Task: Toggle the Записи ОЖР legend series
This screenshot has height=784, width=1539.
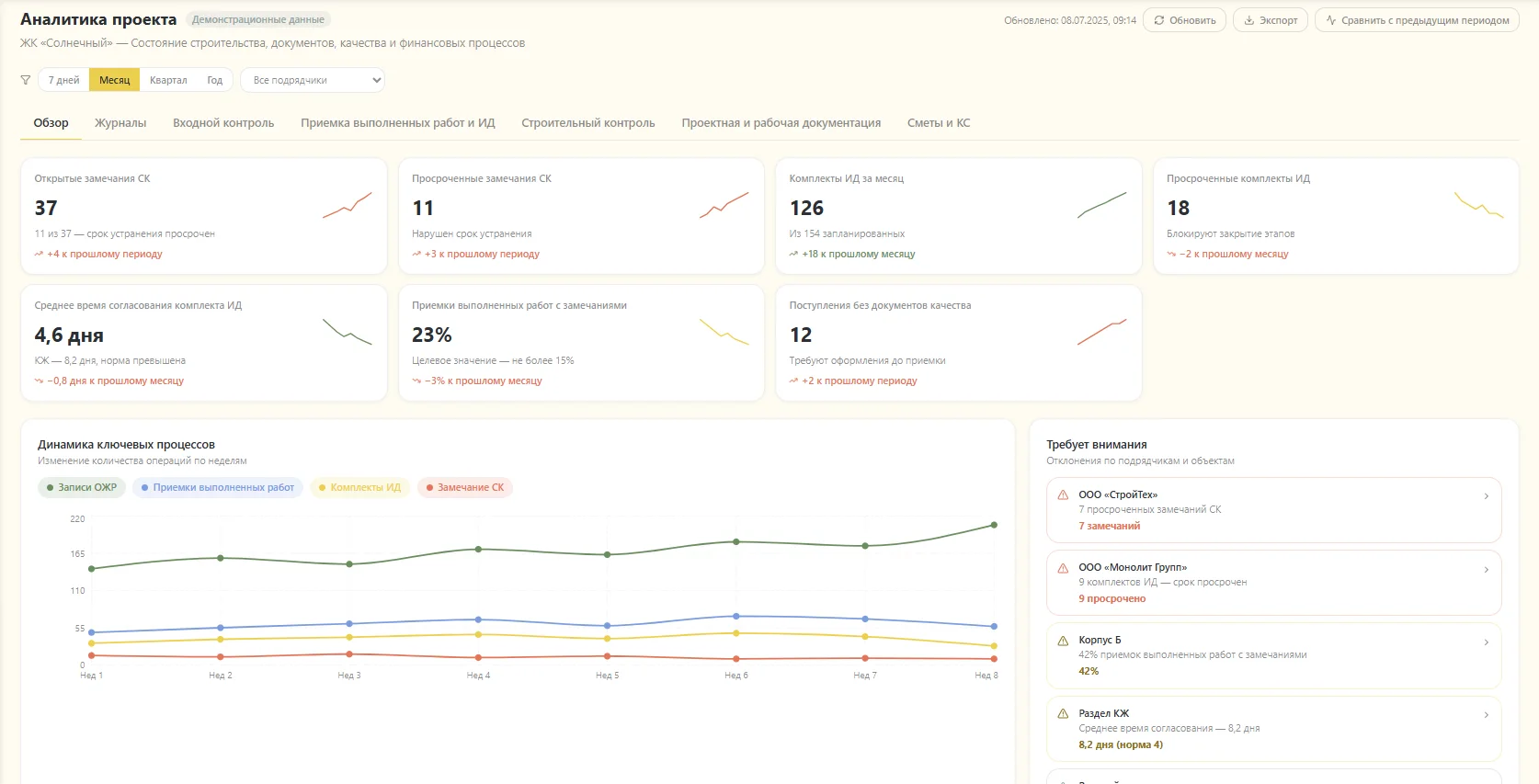Action: coord(82,487)
